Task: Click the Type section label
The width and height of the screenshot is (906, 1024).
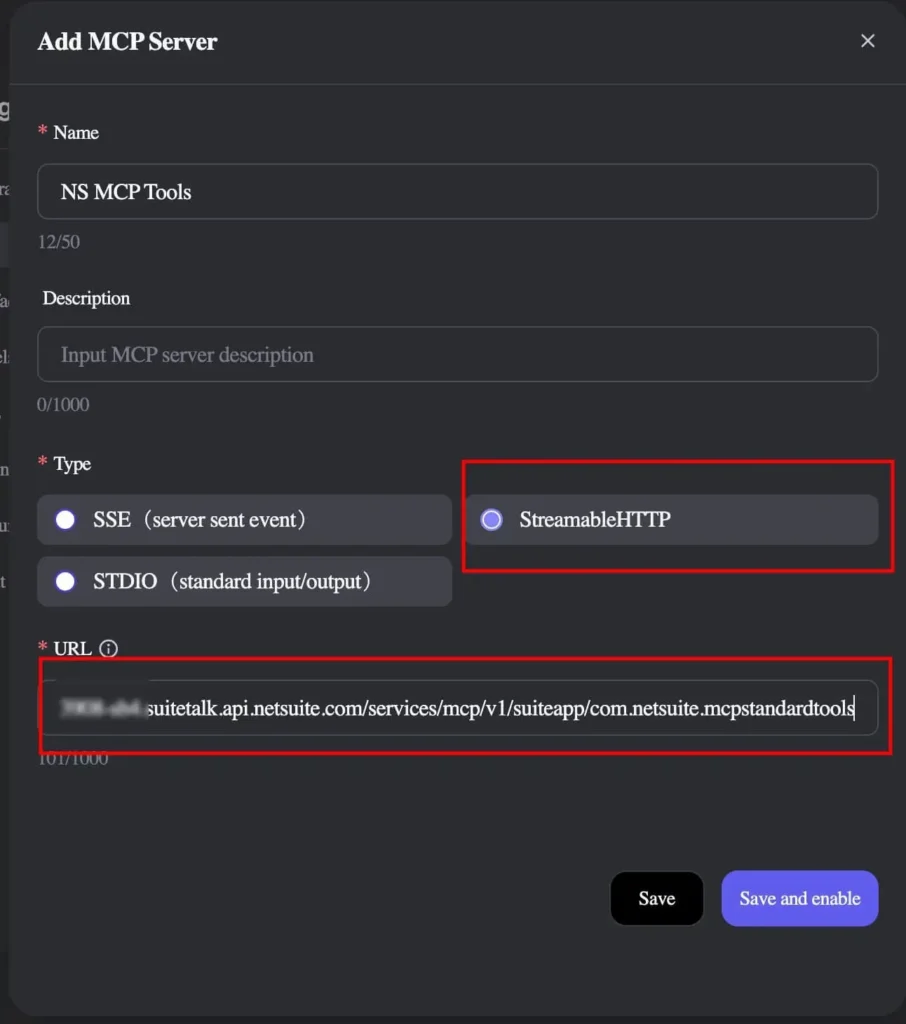Action: pos(72,464)
